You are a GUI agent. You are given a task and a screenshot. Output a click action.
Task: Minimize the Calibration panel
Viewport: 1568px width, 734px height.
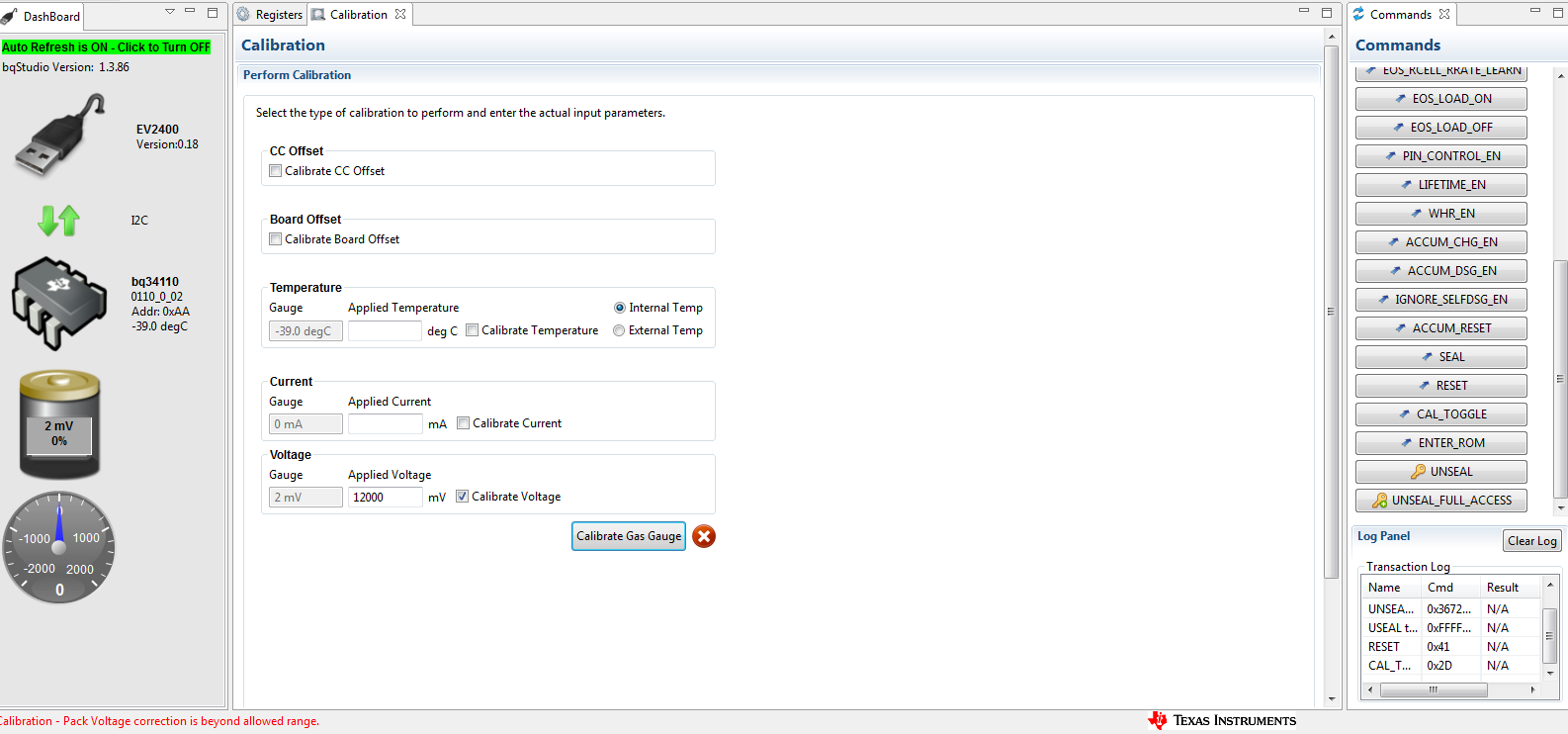point(1303,12)
